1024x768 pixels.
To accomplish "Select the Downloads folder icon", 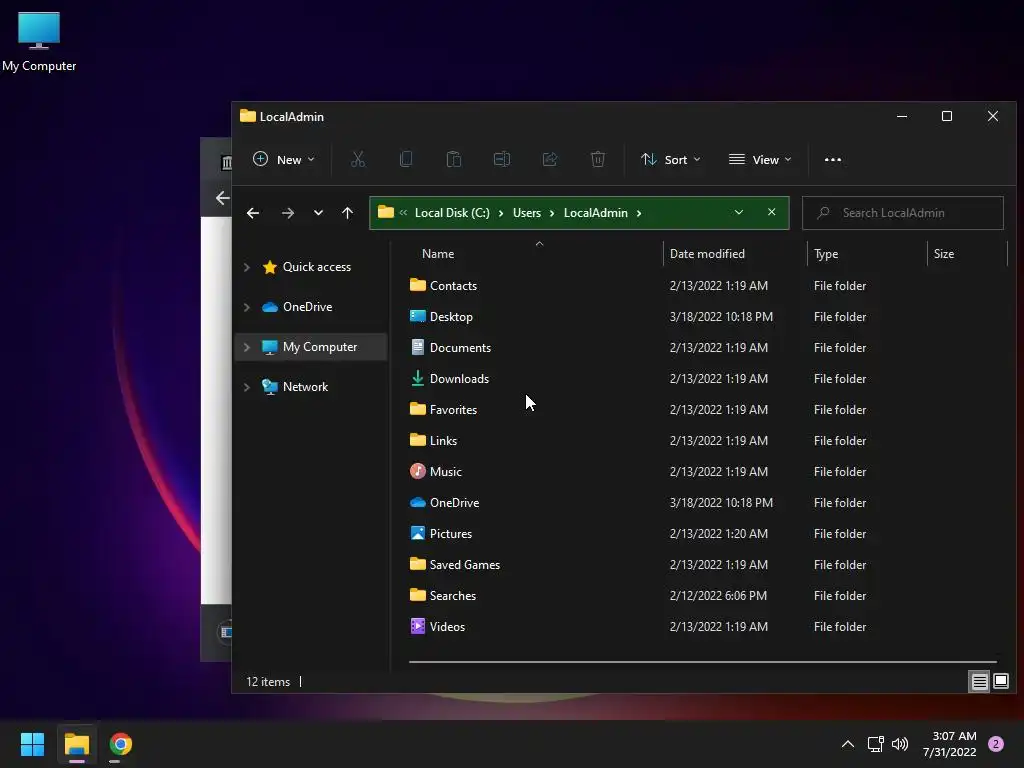I will click(x=417, y=378).
